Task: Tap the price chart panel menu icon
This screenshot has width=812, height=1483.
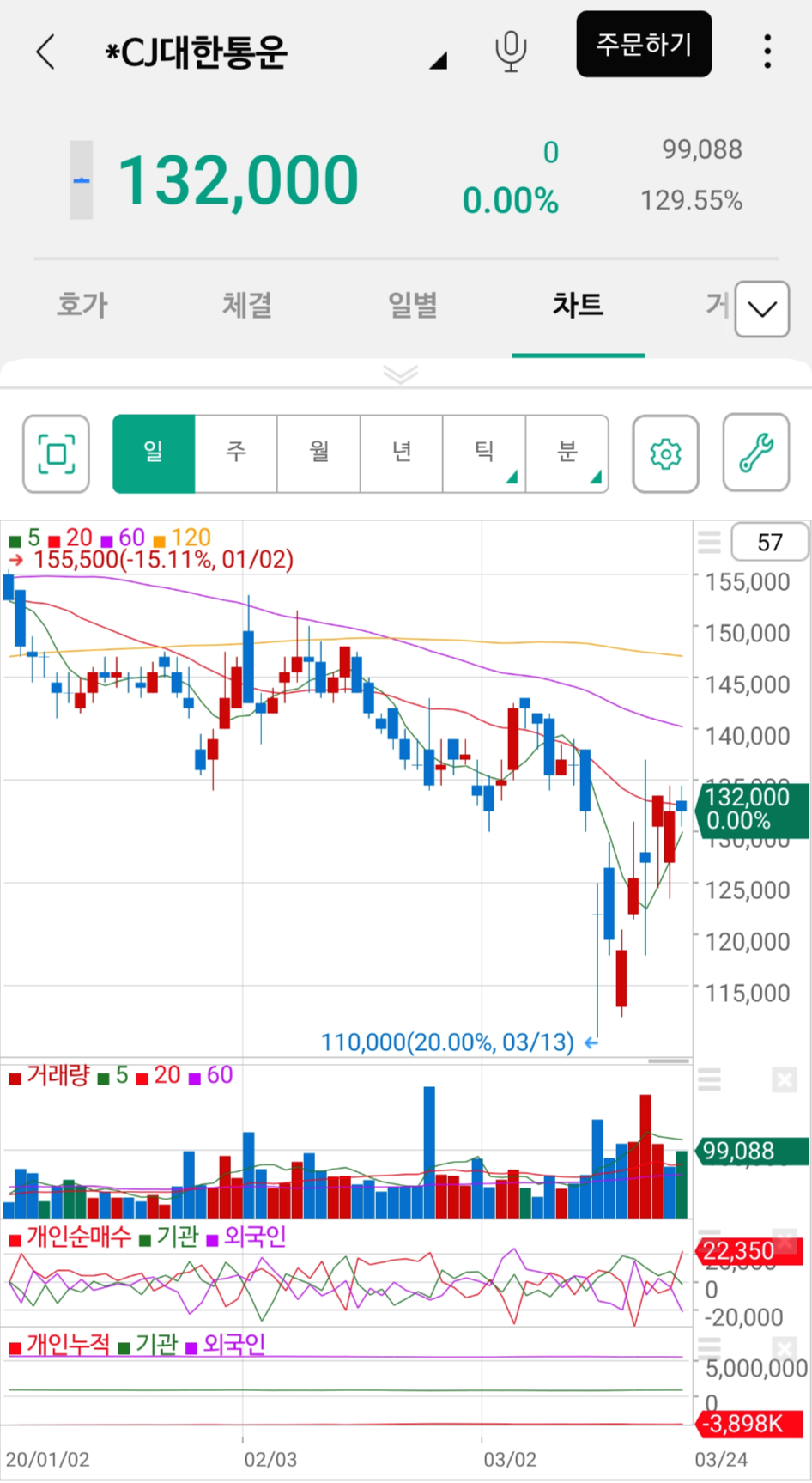Action: [709, 543]
